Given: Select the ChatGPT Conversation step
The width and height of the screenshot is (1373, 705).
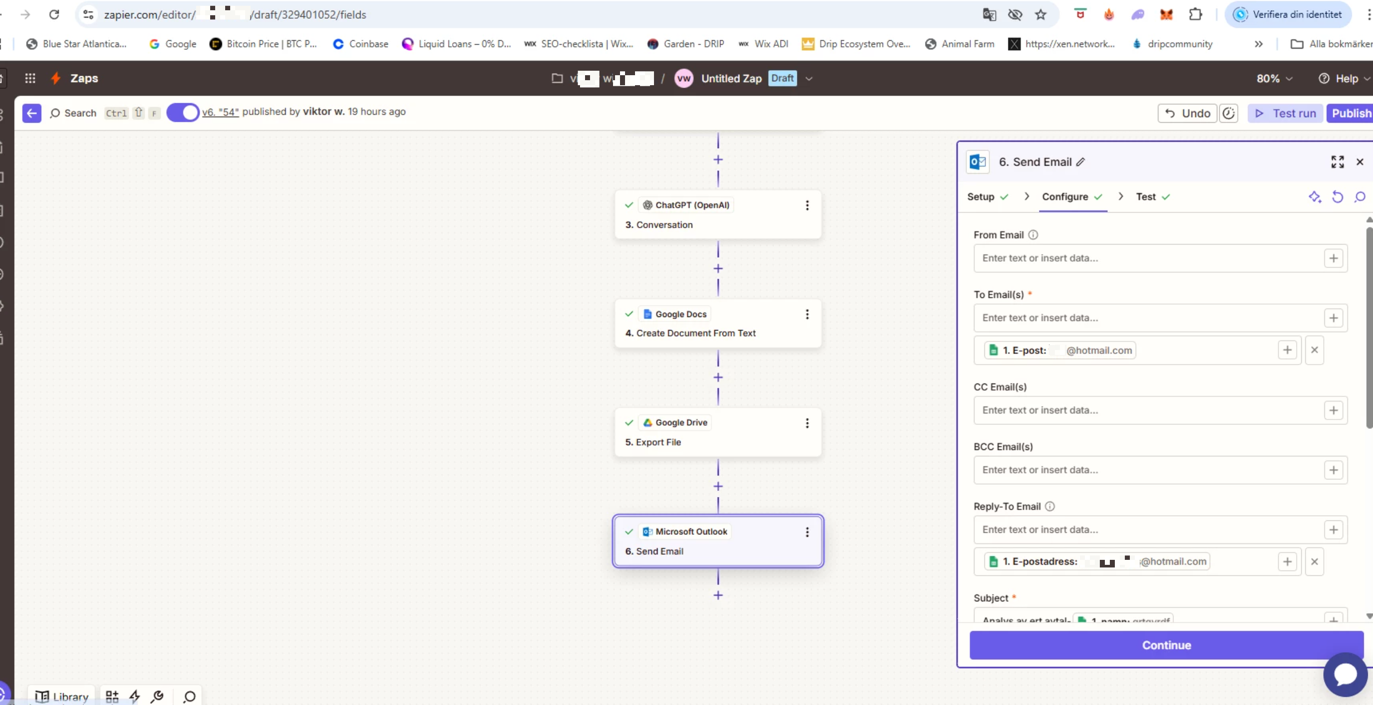Looking at the screenshot, I should point(717,214).
